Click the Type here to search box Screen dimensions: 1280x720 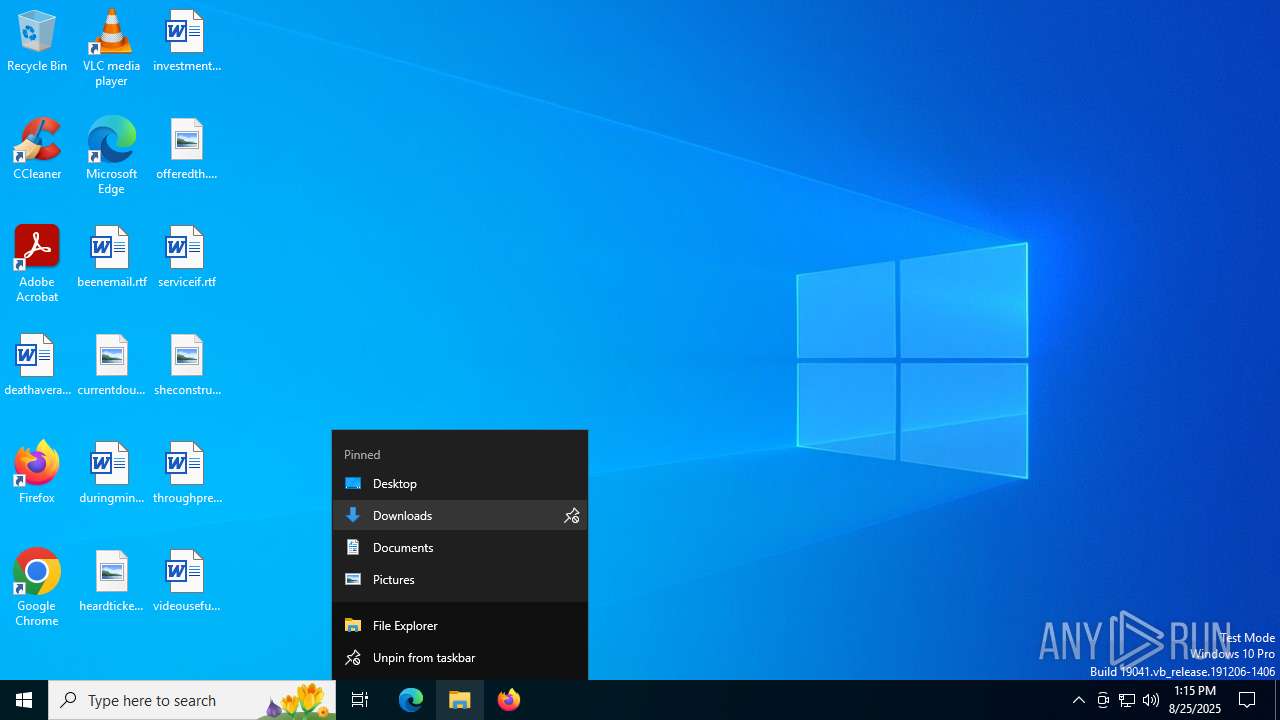pyautogui.click(x=192, y=700)
